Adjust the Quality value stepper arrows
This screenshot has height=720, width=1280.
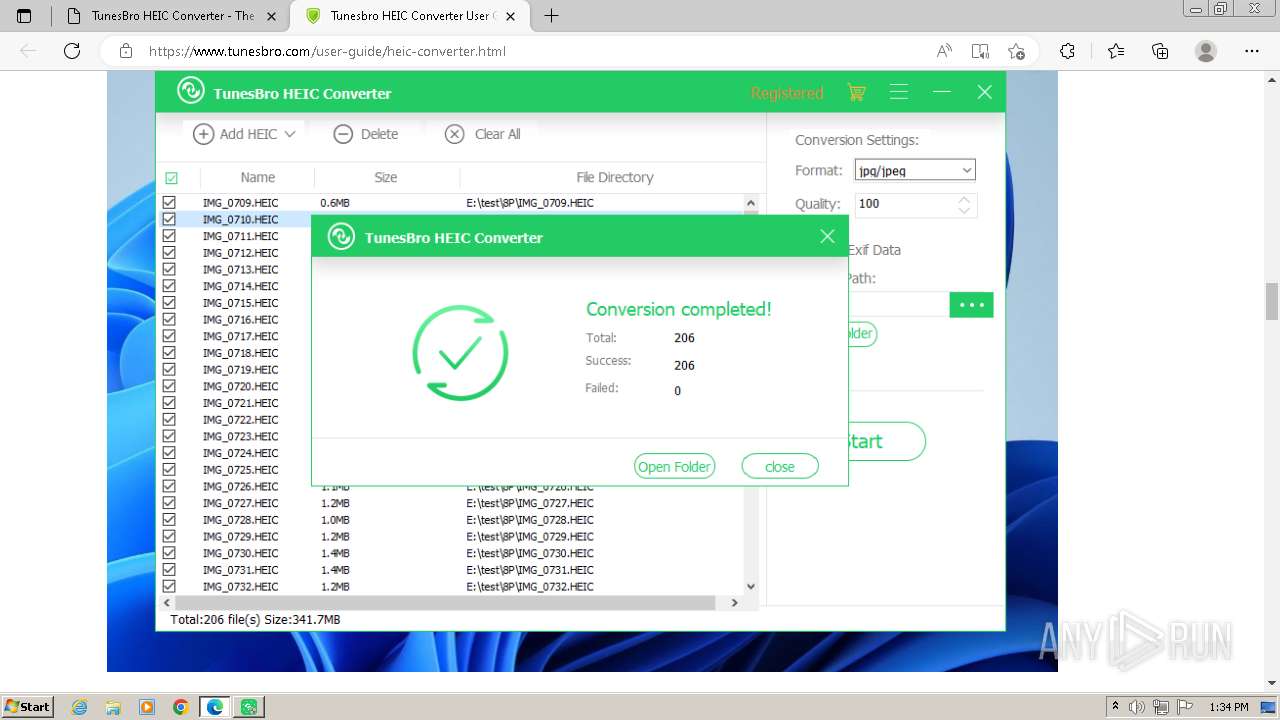coord(964,204)
